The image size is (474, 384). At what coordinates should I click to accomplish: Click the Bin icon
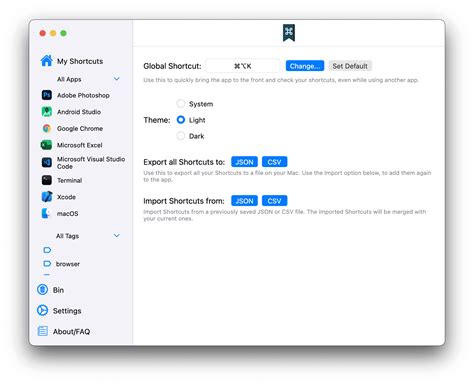(x=42, y=289)
